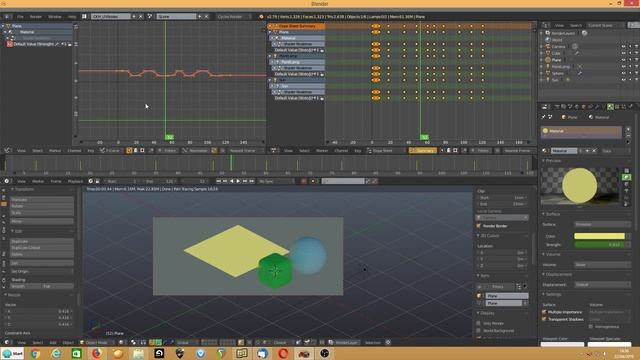Toggle Camera visibility eye in the outliner
Image resolution: width=640 pixels, height=360 pixels.
tap(623, 47)
